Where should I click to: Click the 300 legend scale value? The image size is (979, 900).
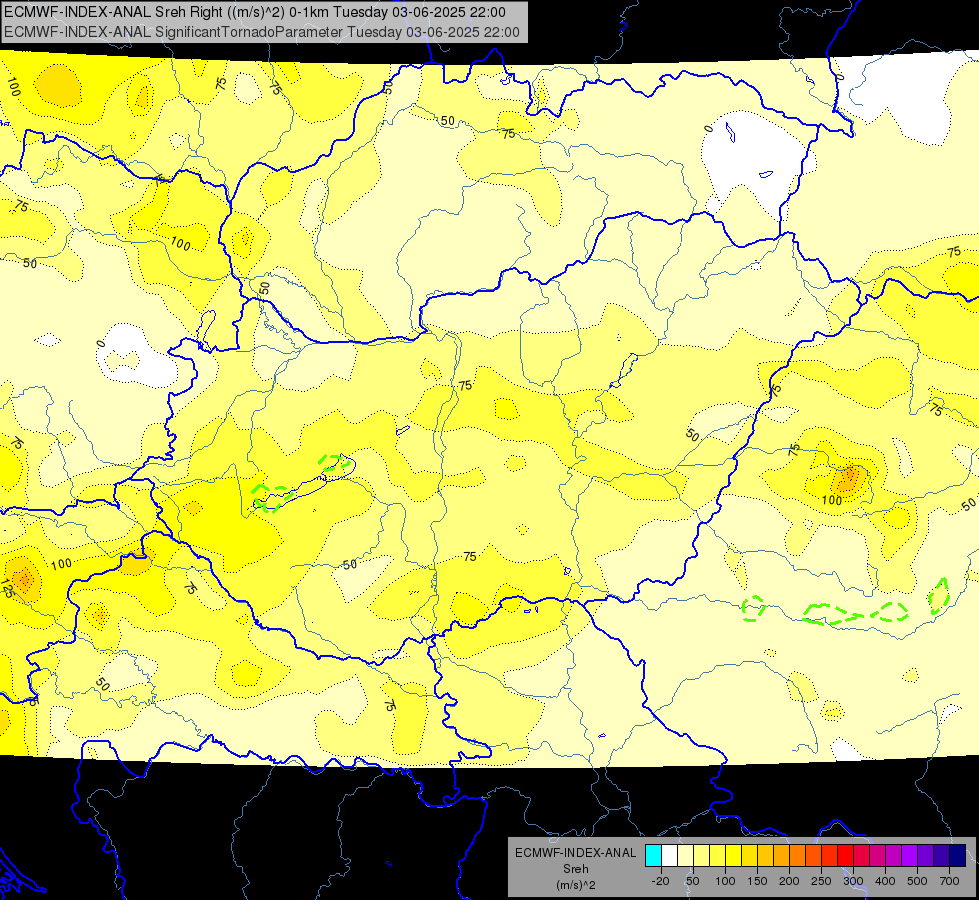point(853,881)
